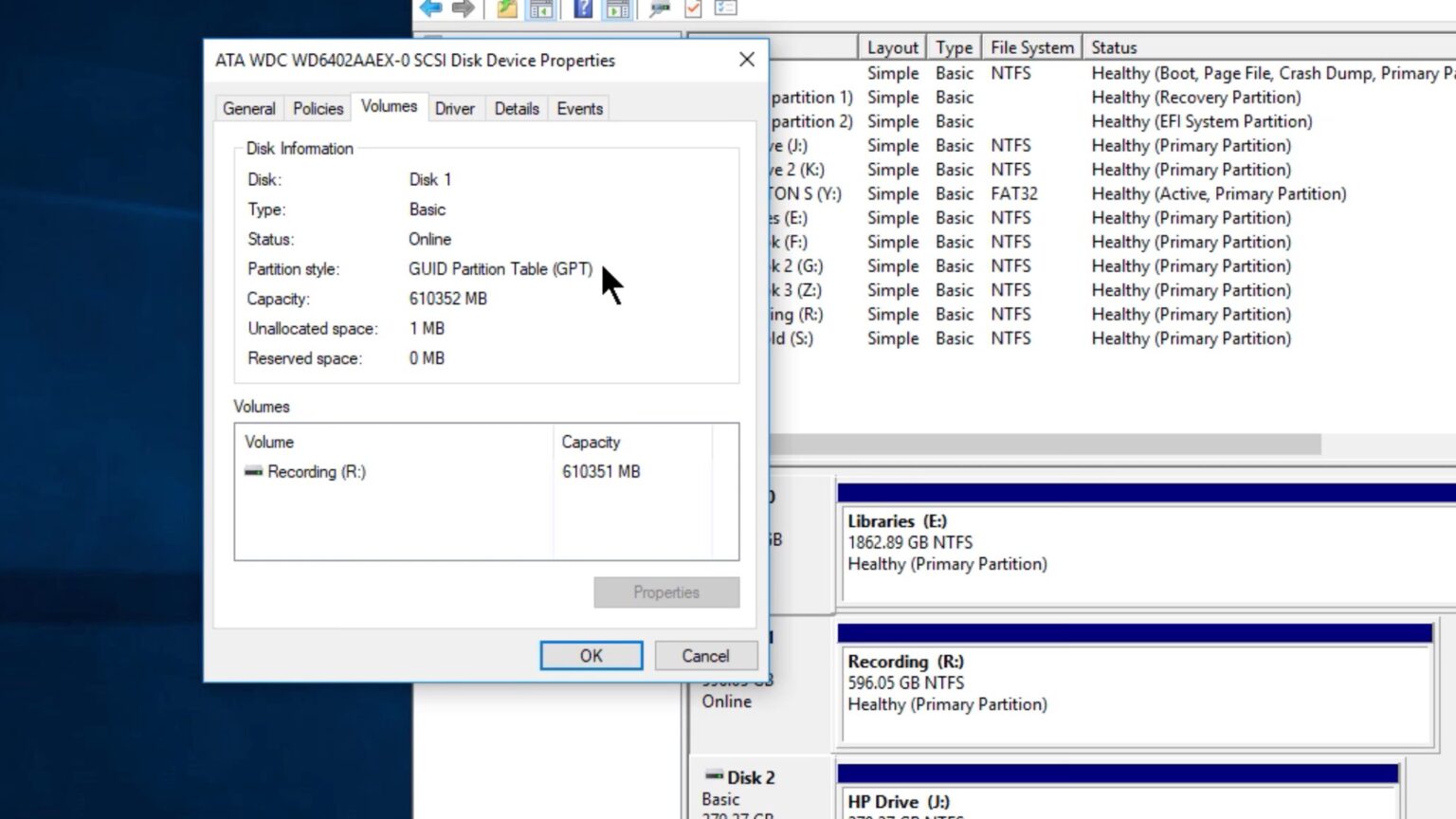
Task: Go back using the blue Back arrow
Action: click(430, 8)
